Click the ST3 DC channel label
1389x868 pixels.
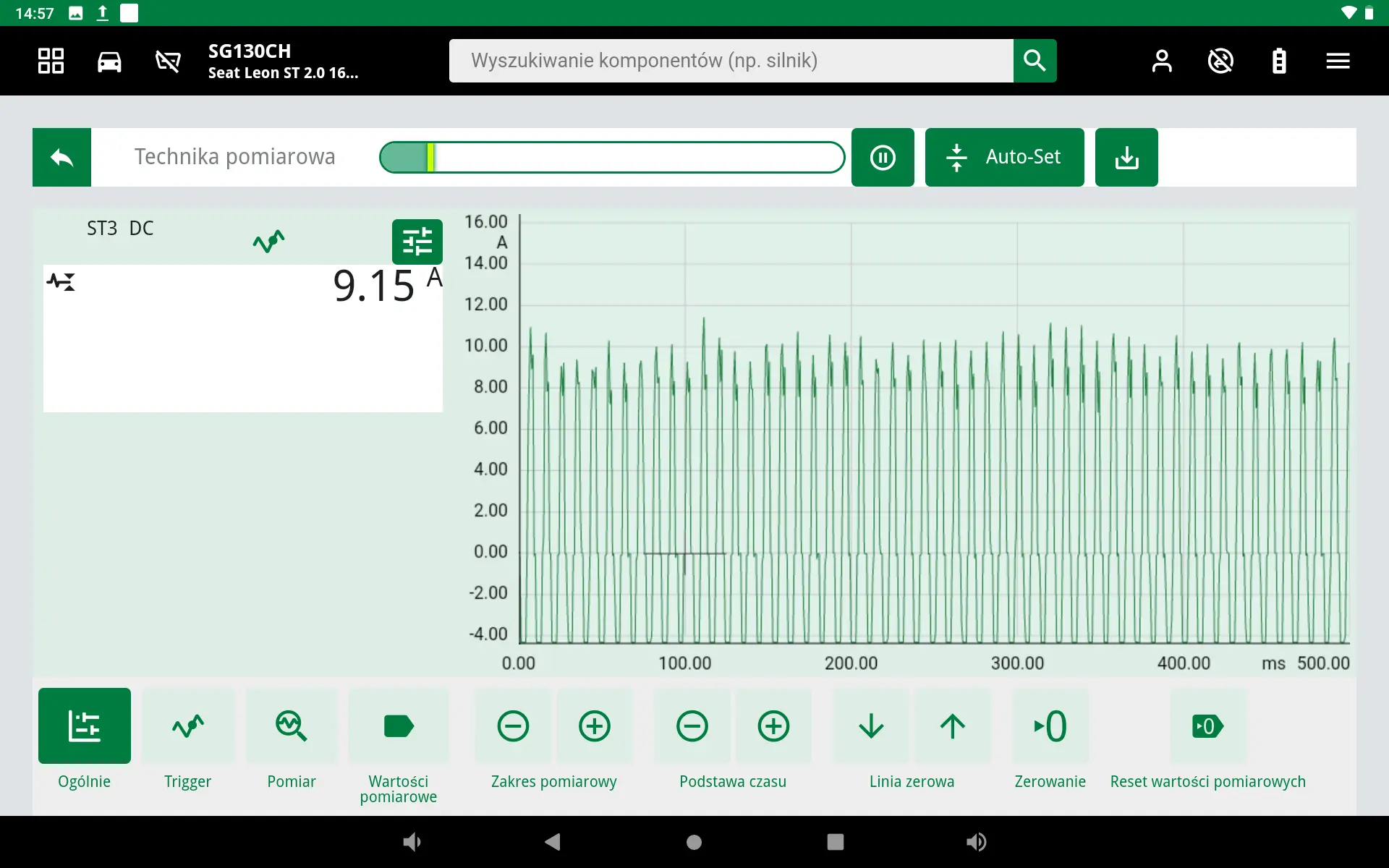[120, 229]
